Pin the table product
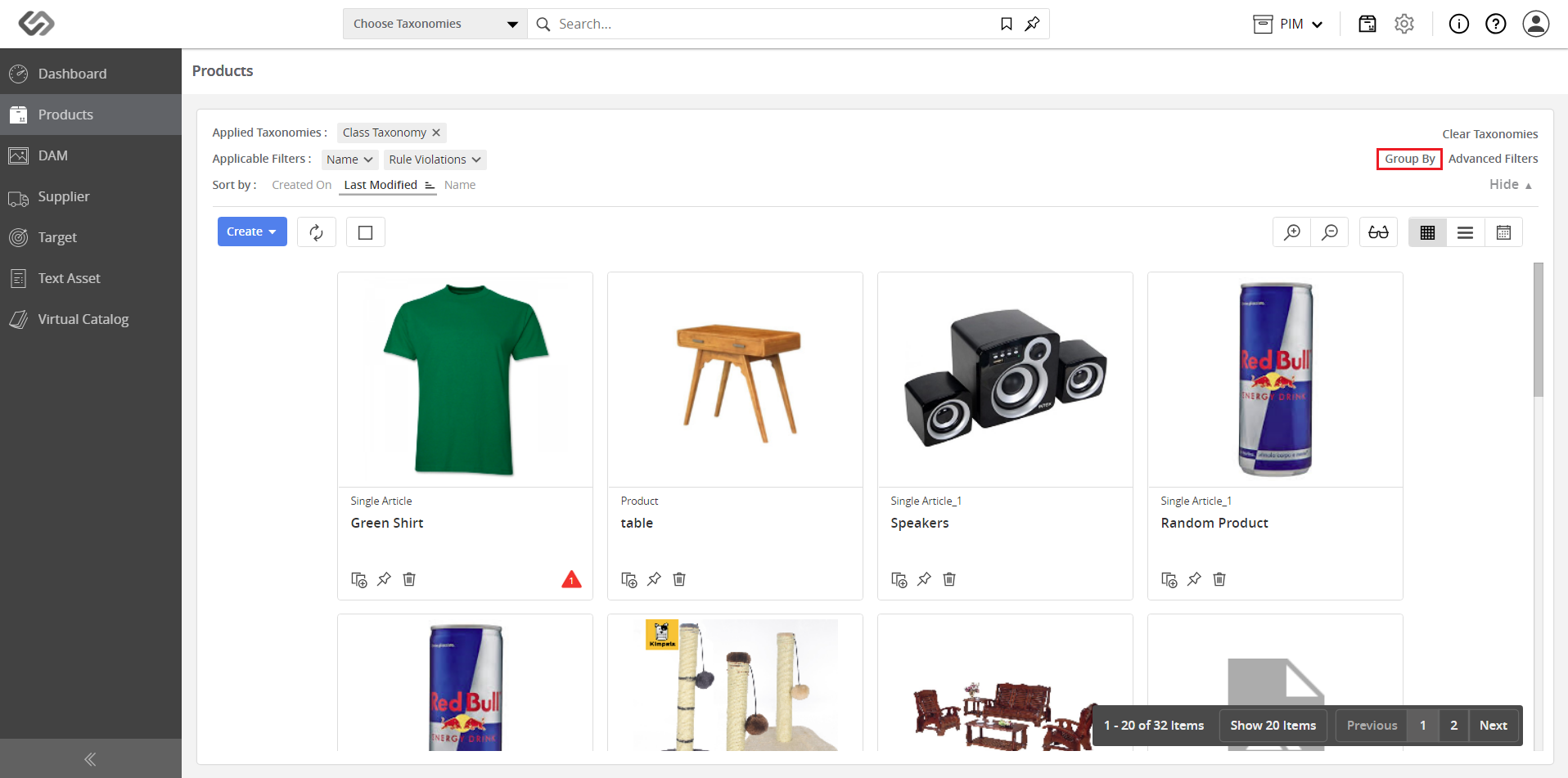The image size is (1568, 778). point(654,579)
